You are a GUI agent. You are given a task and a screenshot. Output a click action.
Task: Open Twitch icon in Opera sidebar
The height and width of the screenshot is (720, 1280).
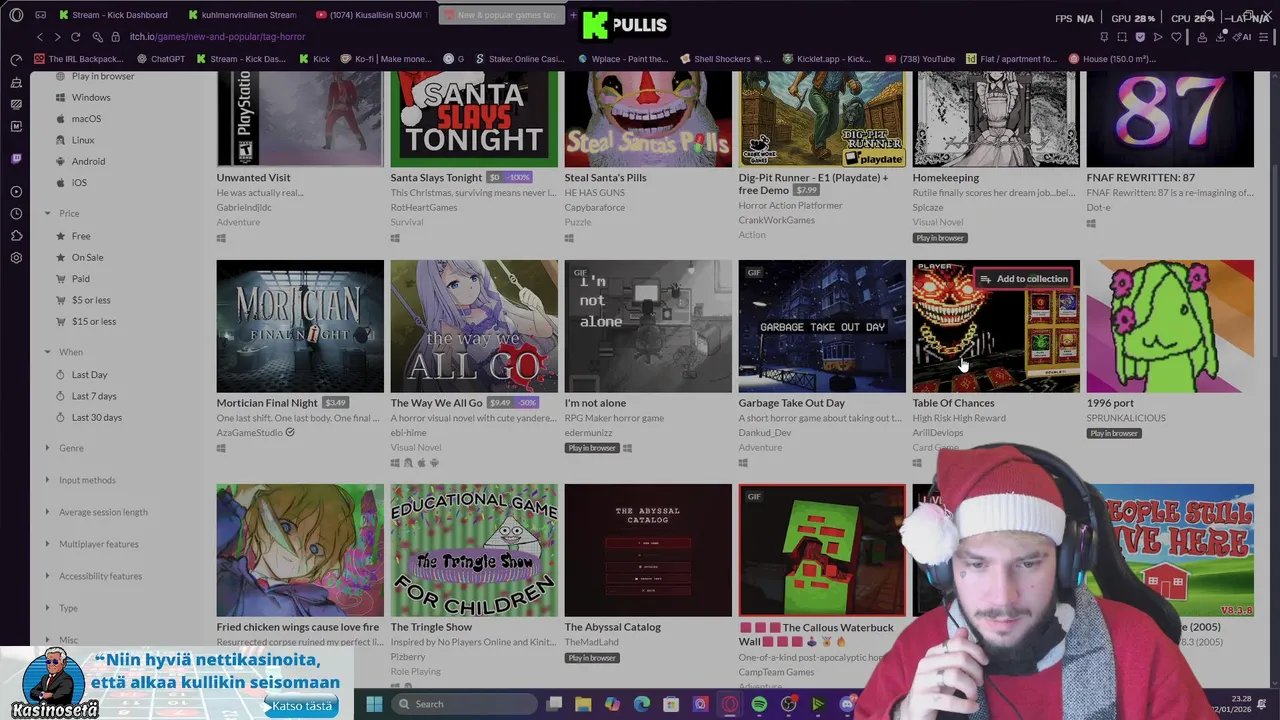pyautogui.click(x=16, y=159)
